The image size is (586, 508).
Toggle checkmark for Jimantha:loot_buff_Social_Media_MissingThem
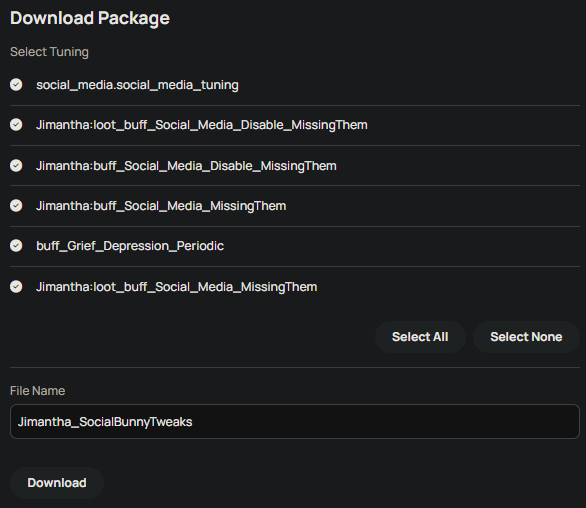(x=16, y=287)
